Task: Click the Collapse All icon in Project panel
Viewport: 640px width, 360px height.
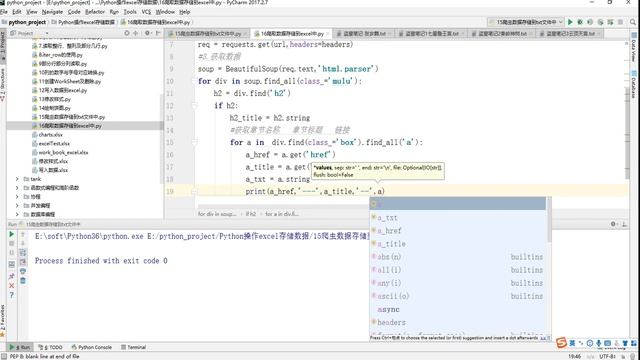Action: [x=136, y=33]
